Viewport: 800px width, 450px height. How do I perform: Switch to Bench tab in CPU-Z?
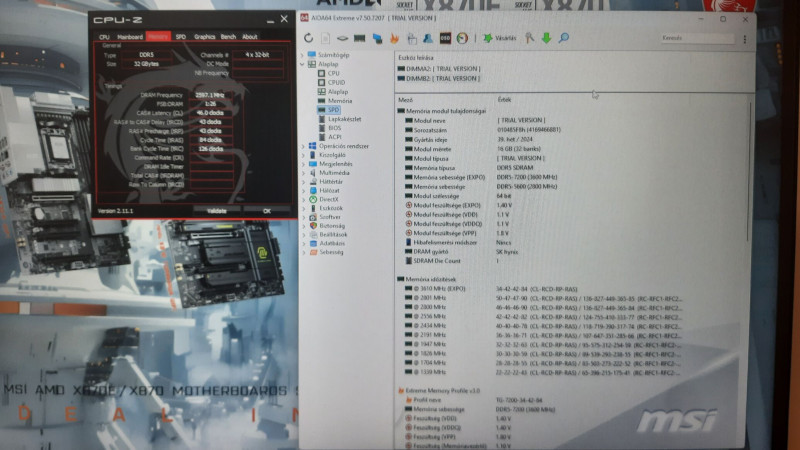pos(228,37)
